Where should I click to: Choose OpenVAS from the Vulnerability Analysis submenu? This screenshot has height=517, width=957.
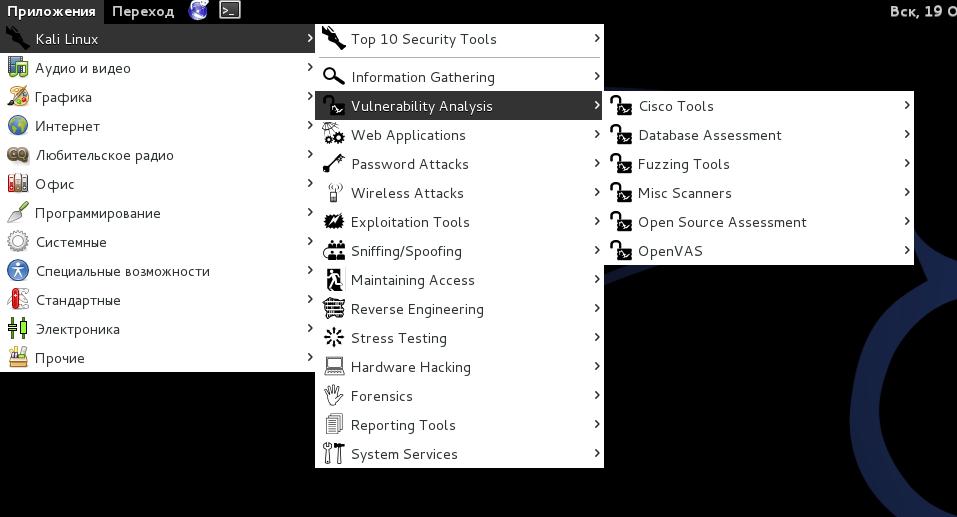pos(670,251)
